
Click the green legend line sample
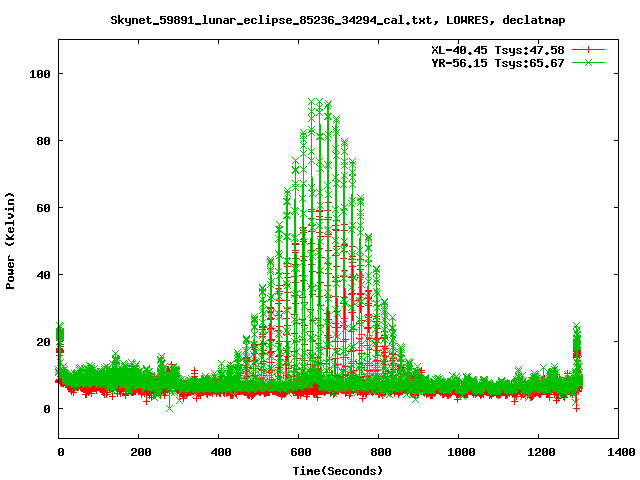point(588,62)
